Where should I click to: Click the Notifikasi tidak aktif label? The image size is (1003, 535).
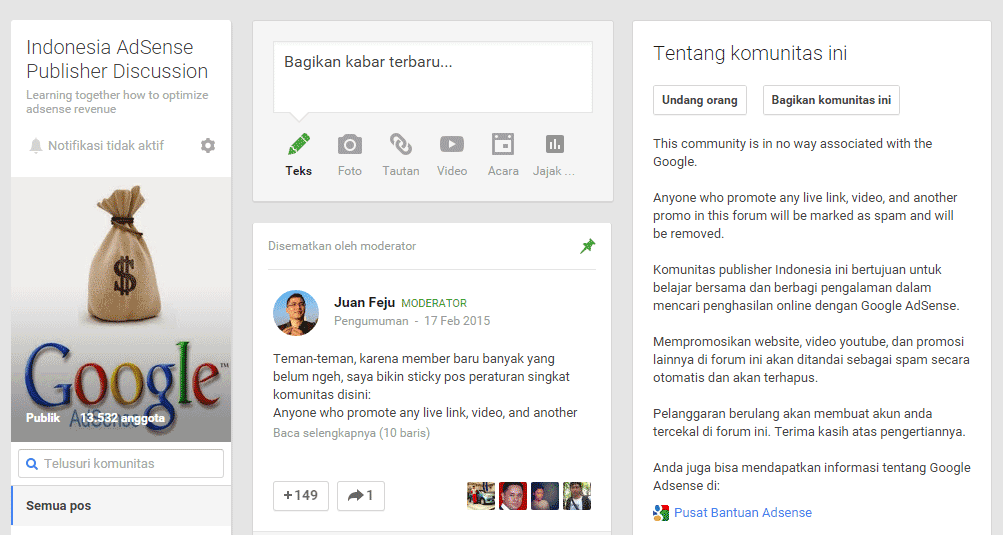[106, 145]
